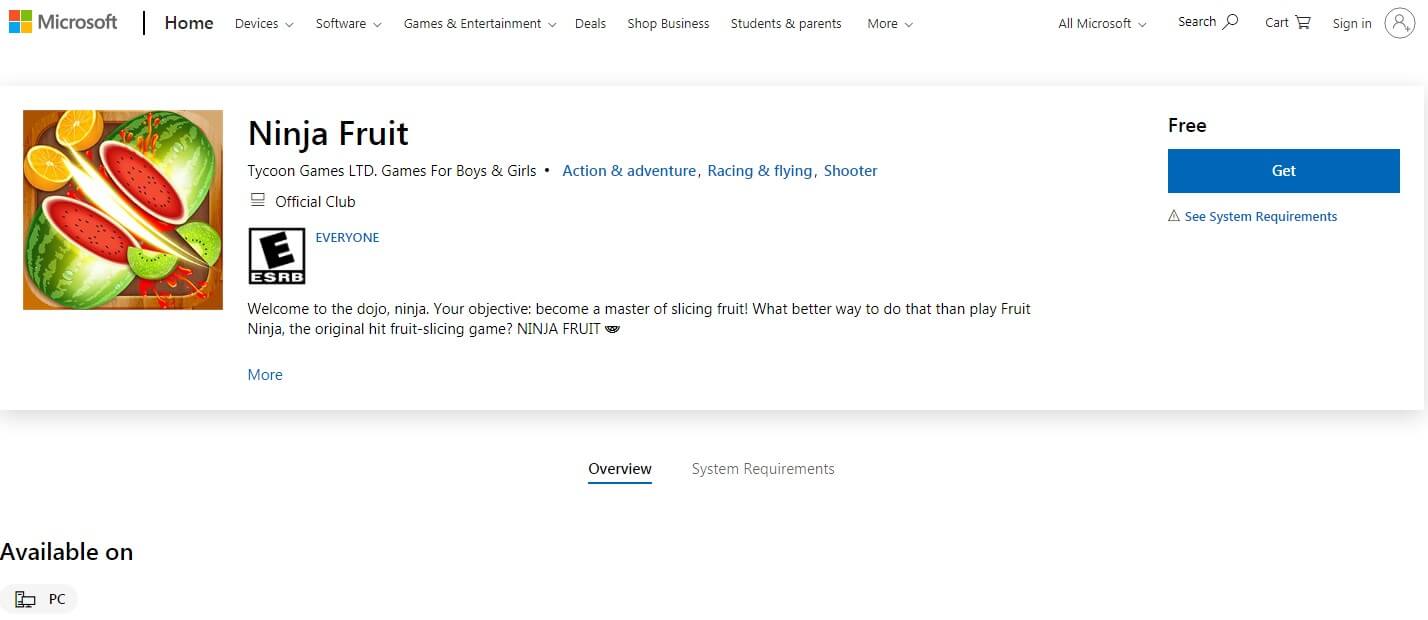Viewport: 1428px width, 620px height.
Task: Switch to System Requirements tab
Action: [x=763, y=469]
